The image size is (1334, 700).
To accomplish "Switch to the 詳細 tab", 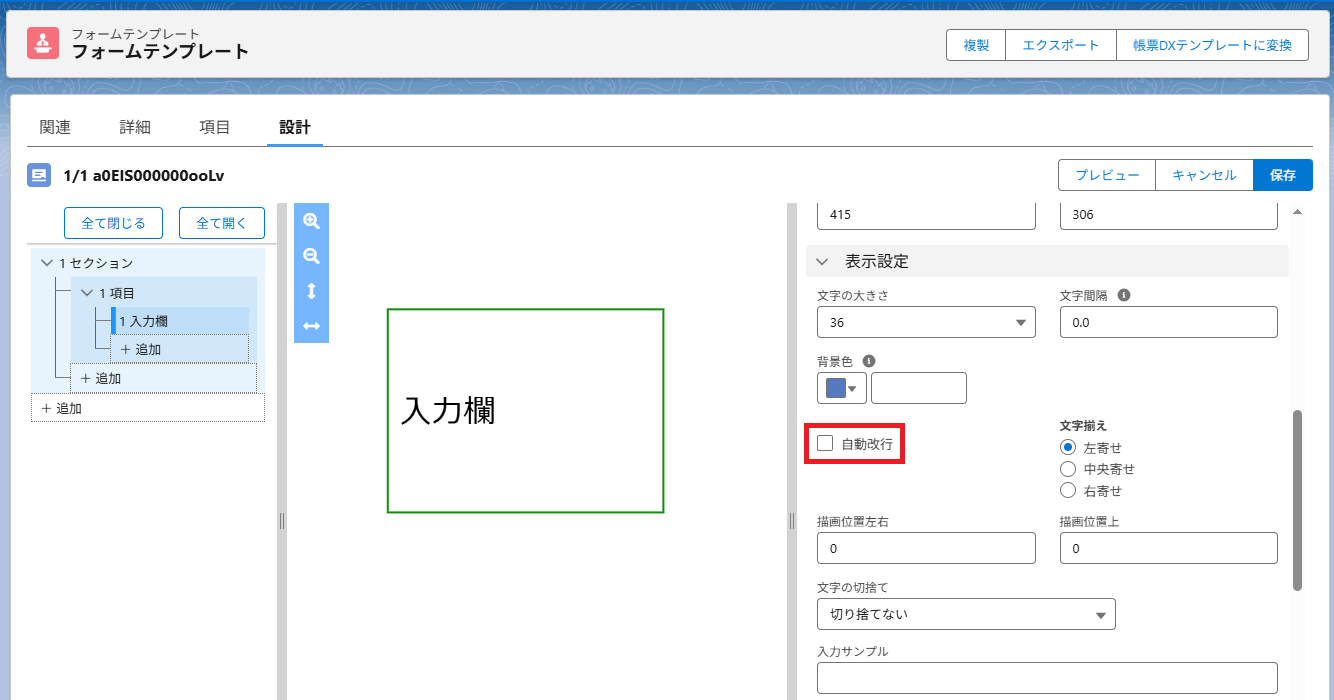I will pos(135,127).
